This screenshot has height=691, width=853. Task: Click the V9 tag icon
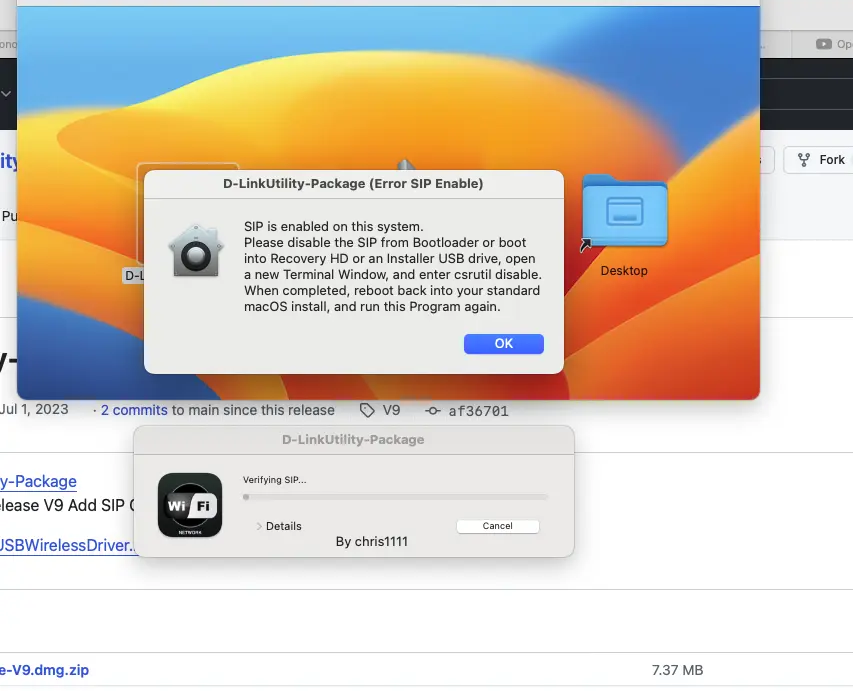coord(367,410)
